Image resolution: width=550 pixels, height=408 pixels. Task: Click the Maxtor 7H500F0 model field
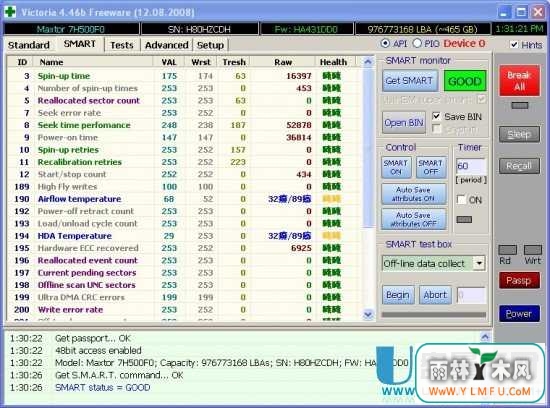click(71, 29)
